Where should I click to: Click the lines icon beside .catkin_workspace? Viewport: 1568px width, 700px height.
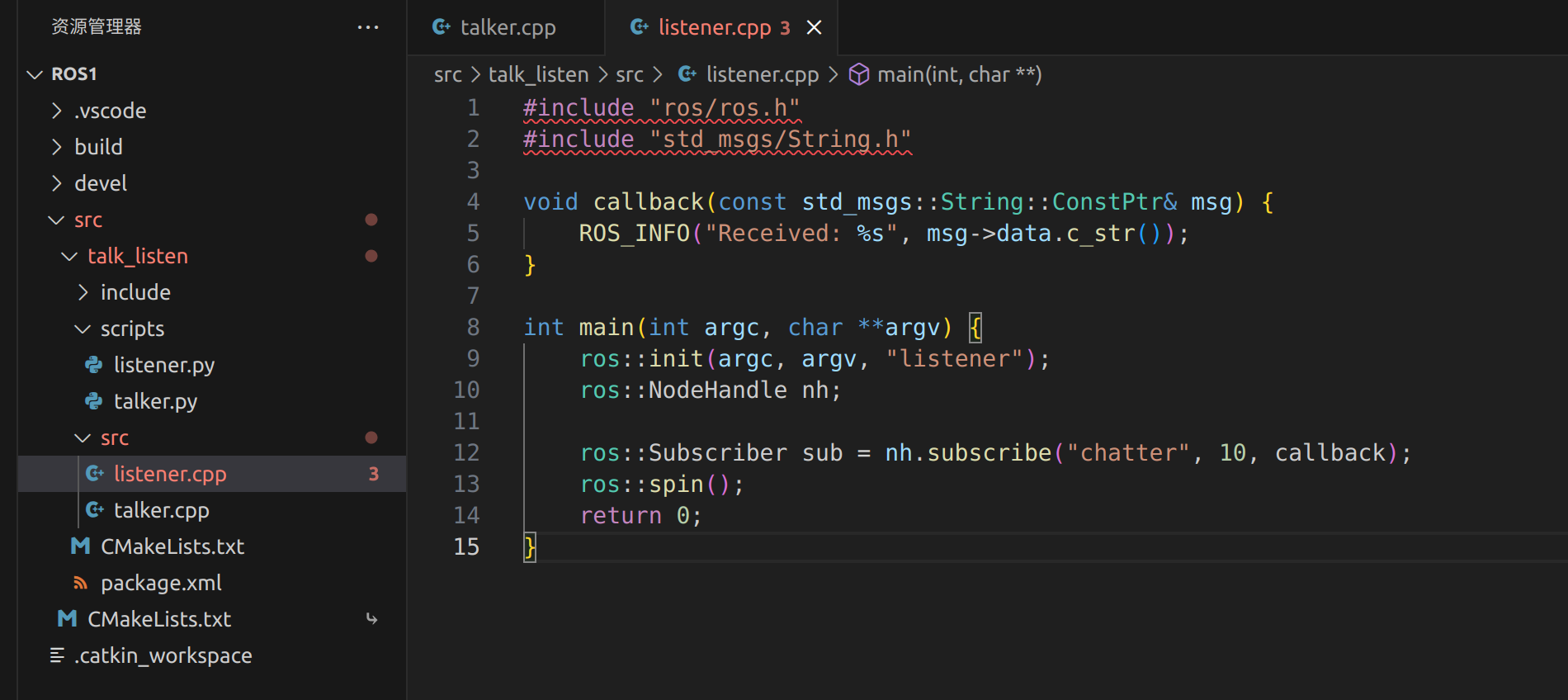click(57, 655)
